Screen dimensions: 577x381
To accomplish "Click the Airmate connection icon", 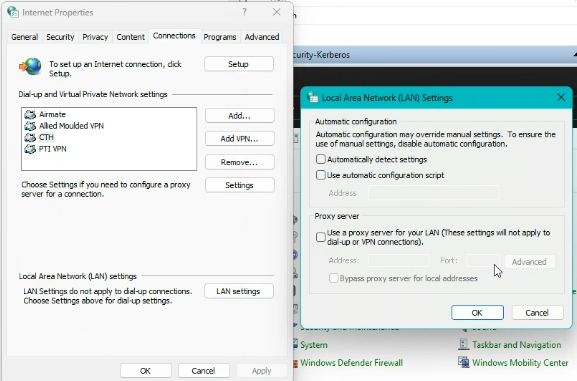I will click(x=30, y=114).
